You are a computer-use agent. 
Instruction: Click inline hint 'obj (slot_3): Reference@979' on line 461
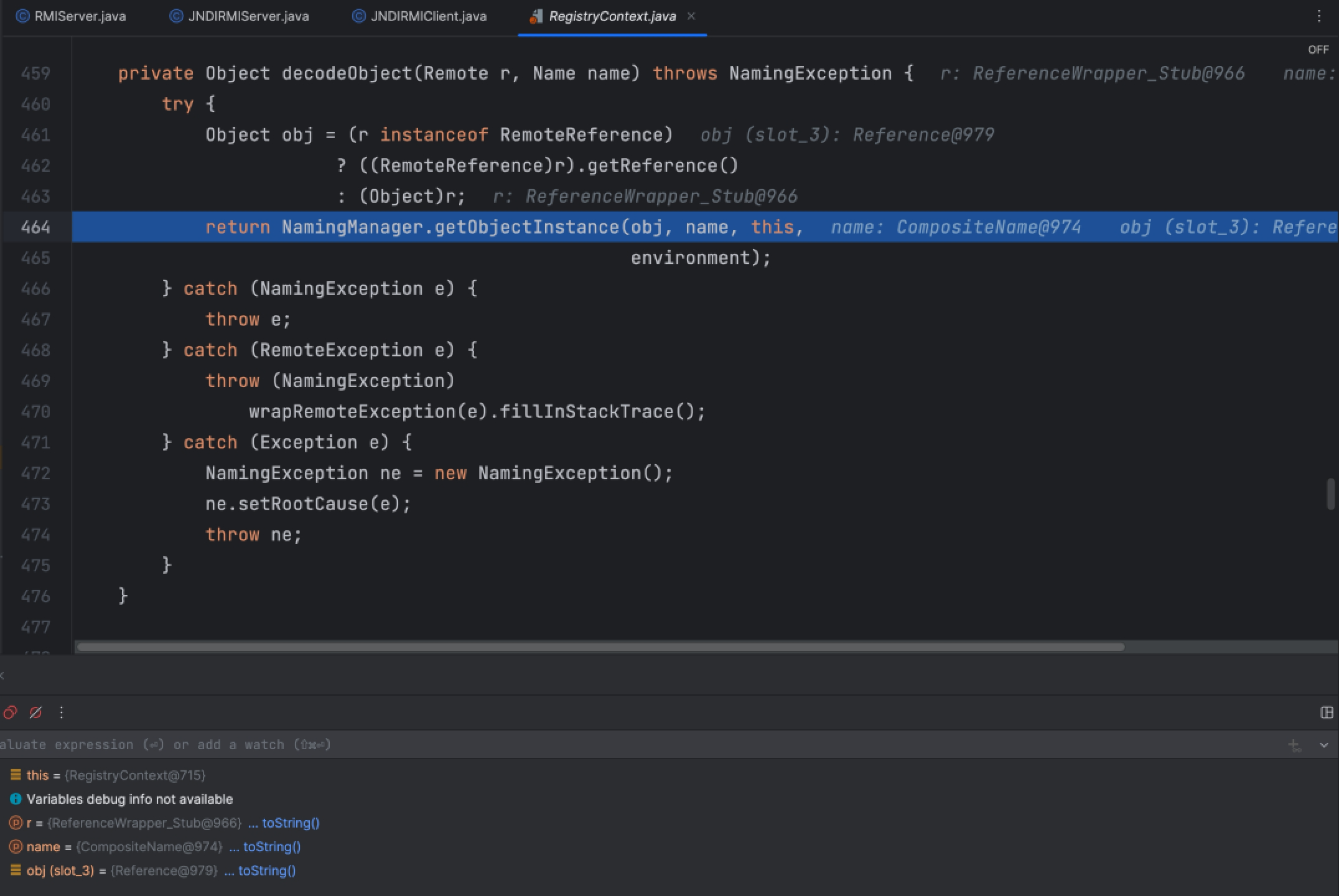847,135
